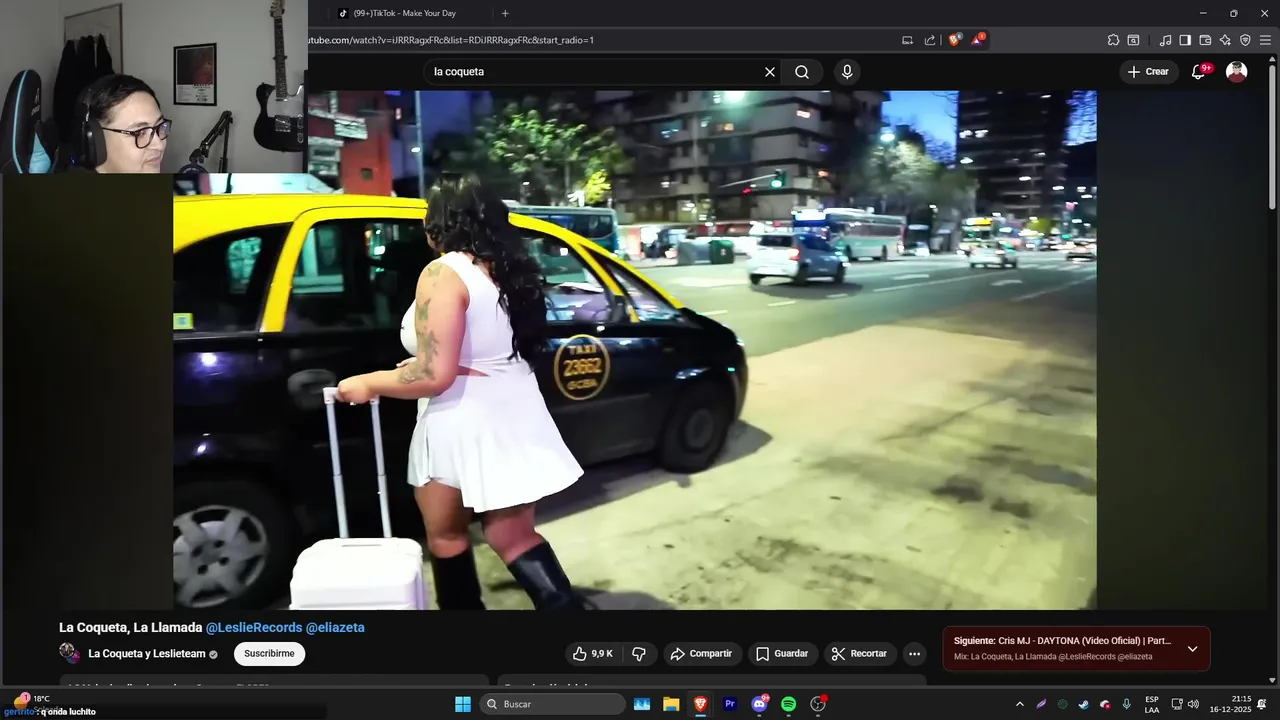Open La Coqueta y Leslieteam channel link
The image size is (1280, 720).
147,654
